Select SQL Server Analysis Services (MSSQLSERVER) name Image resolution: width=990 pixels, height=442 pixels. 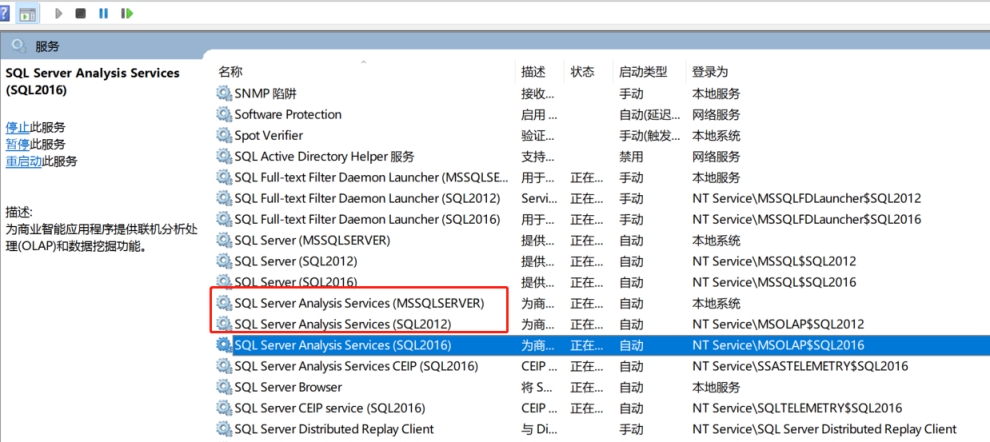pyautogui.click(x=359, y=303)
